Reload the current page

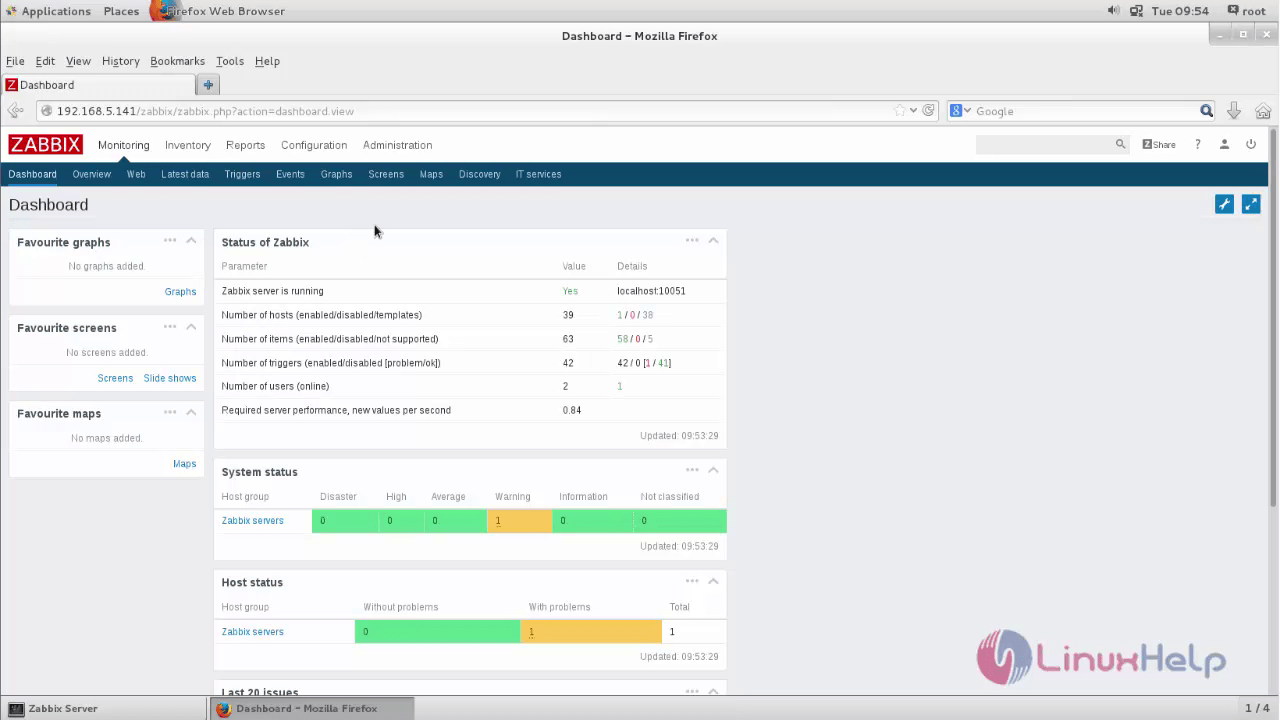point(929,111)
